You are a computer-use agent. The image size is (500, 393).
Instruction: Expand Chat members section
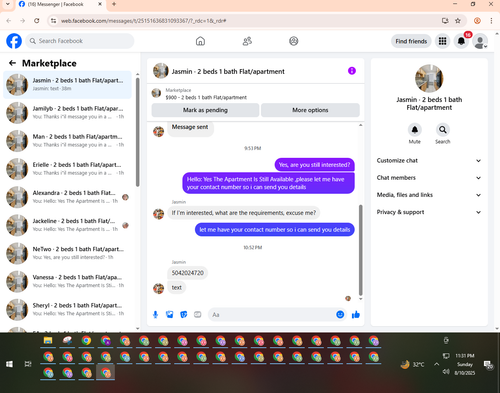(429, 178)
